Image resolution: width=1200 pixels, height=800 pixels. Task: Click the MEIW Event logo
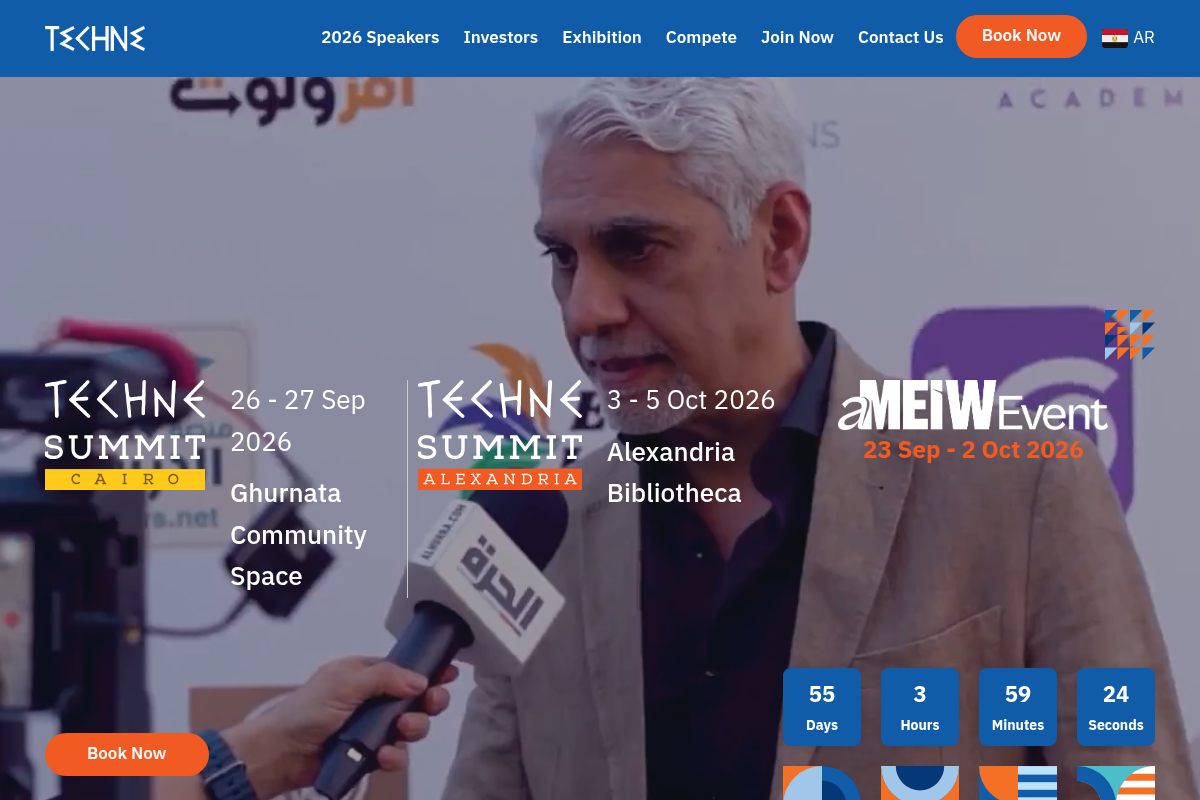coord(973,406)
